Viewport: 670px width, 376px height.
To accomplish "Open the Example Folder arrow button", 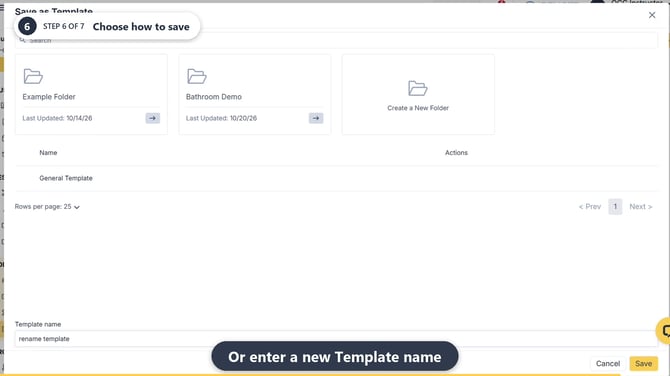I will coord(153,118).
